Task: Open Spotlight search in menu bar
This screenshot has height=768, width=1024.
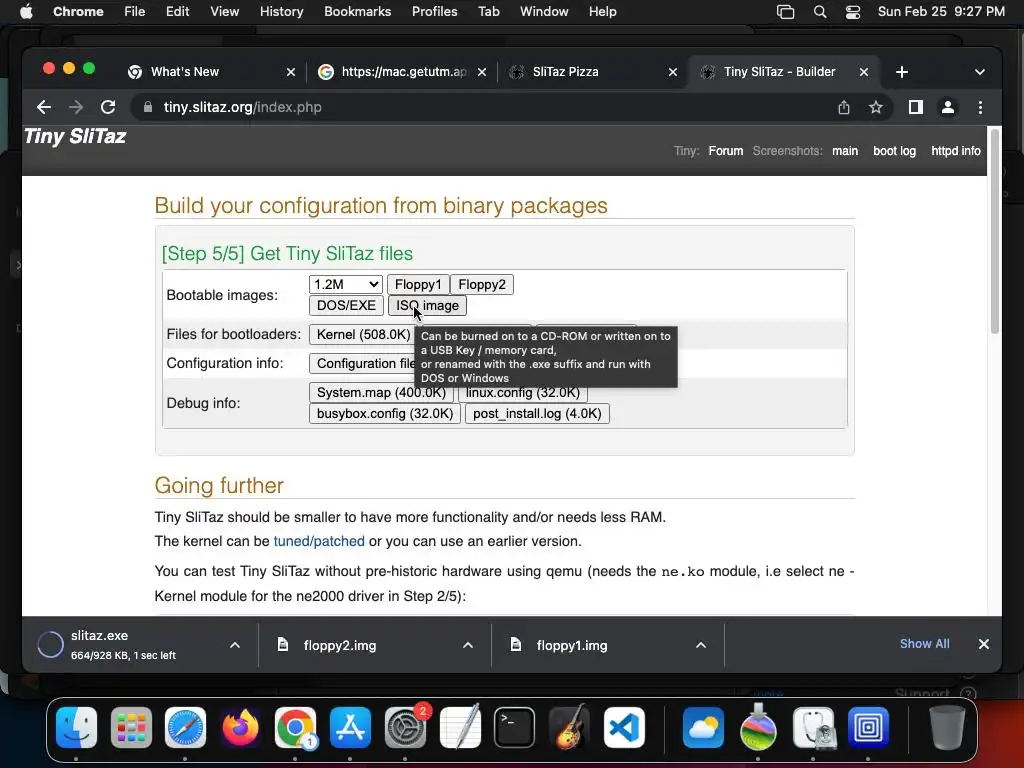Action: point(820,12)
